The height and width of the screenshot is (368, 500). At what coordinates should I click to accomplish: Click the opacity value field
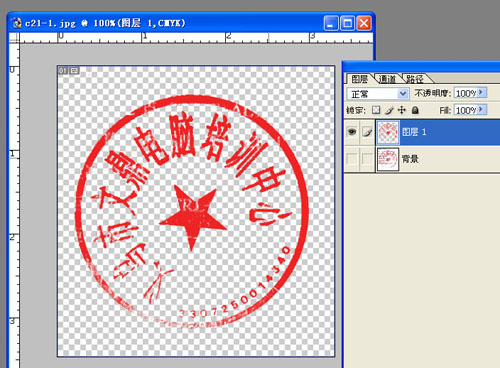(466, 93)
